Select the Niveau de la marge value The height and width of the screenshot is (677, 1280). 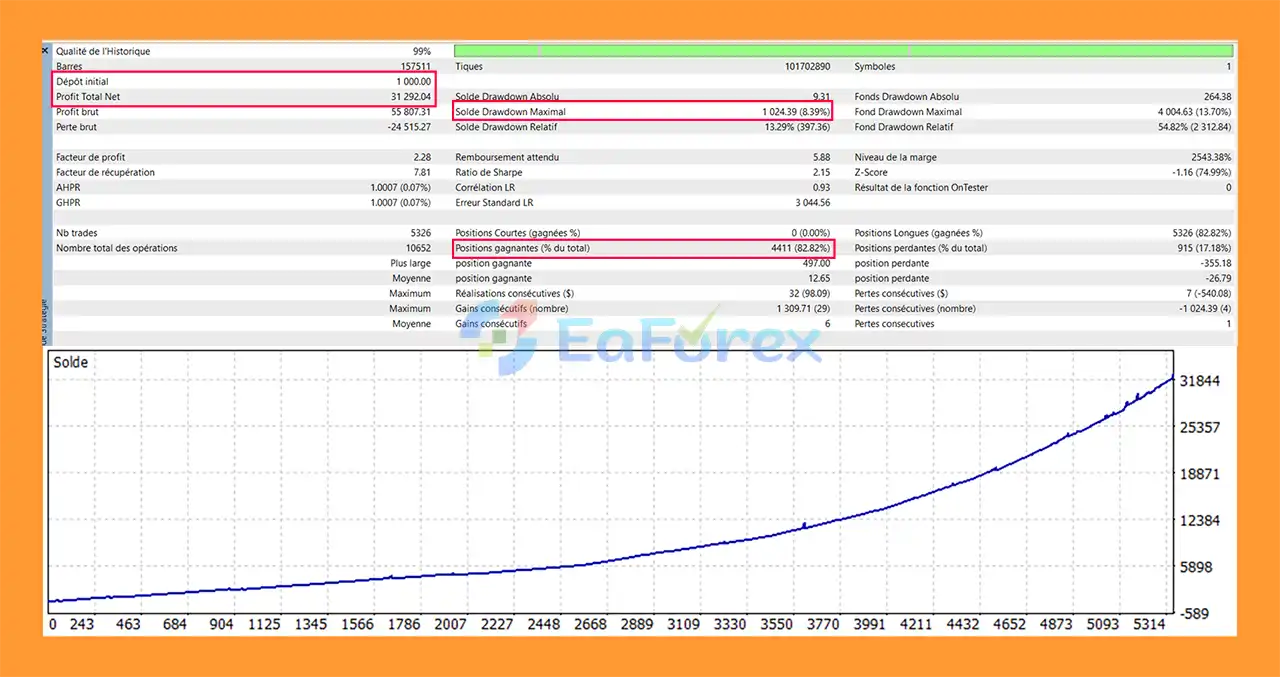pyautogui.click(x=1207, y=157)
